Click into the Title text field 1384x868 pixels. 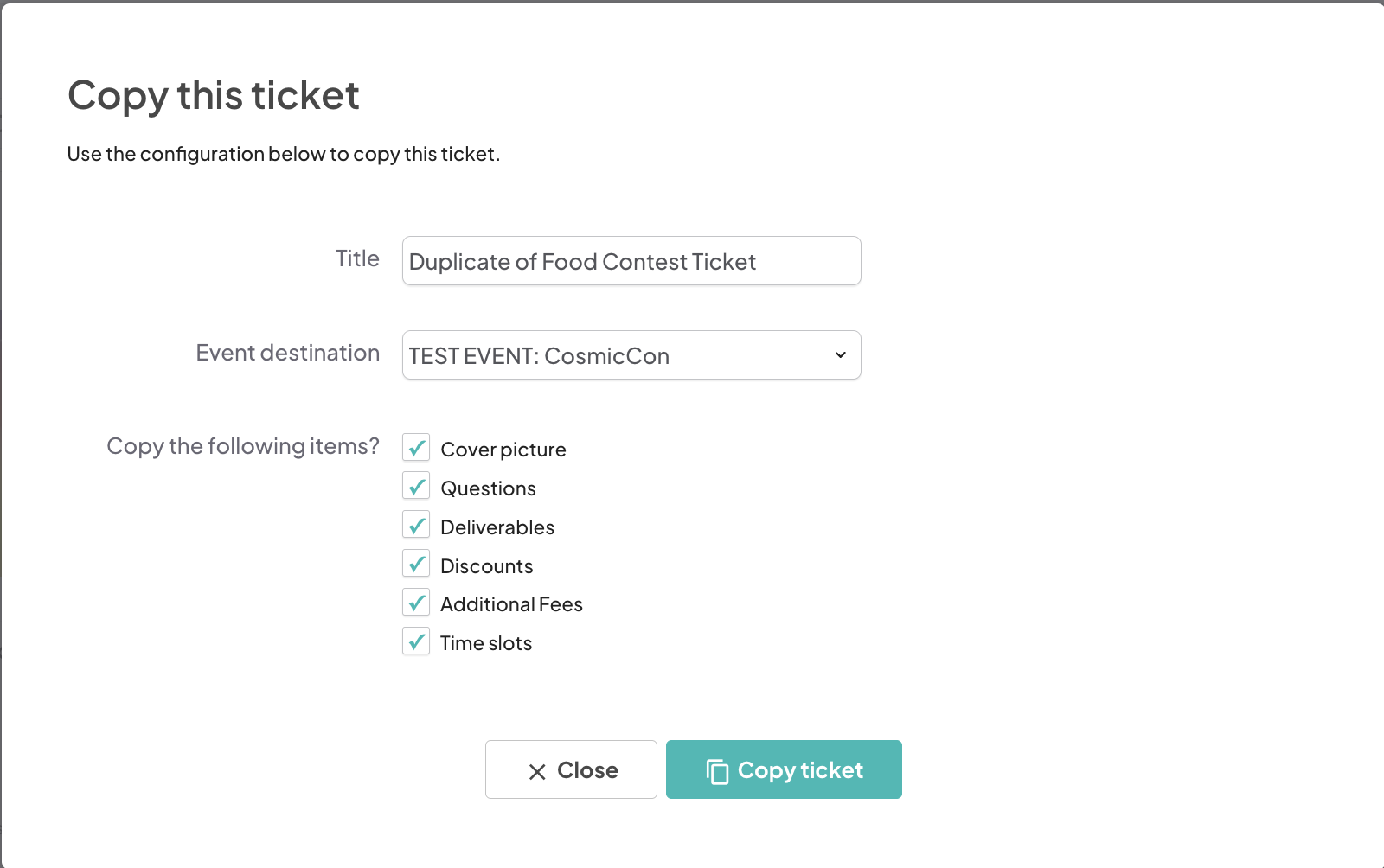pyautogui.click(x=631, y=261)
